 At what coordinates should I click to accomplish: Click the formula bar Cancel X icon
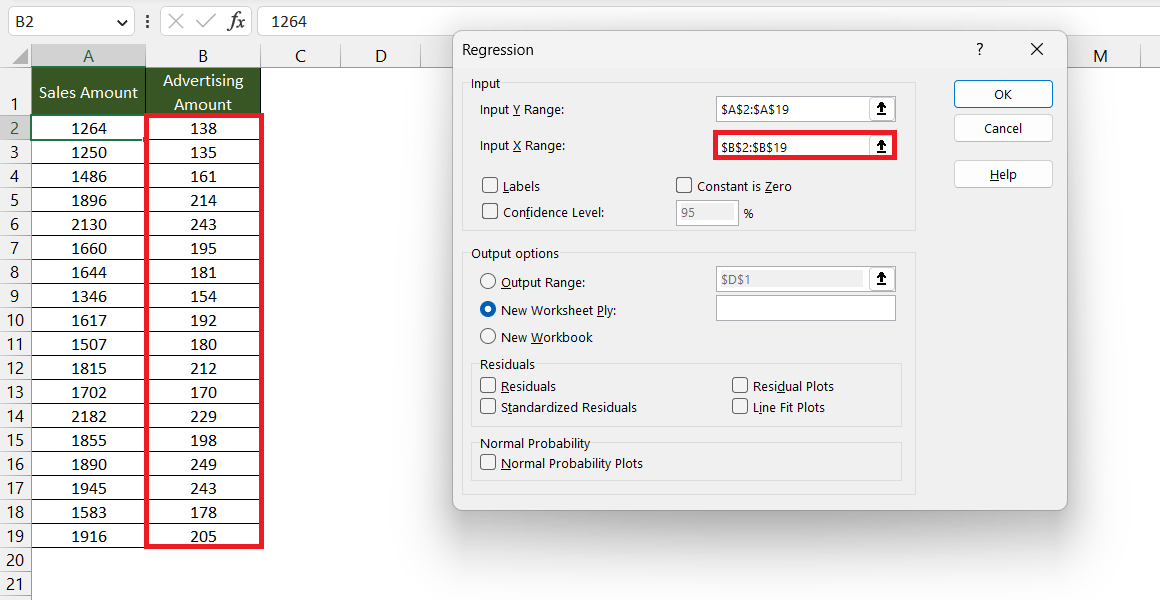(176, 21)
